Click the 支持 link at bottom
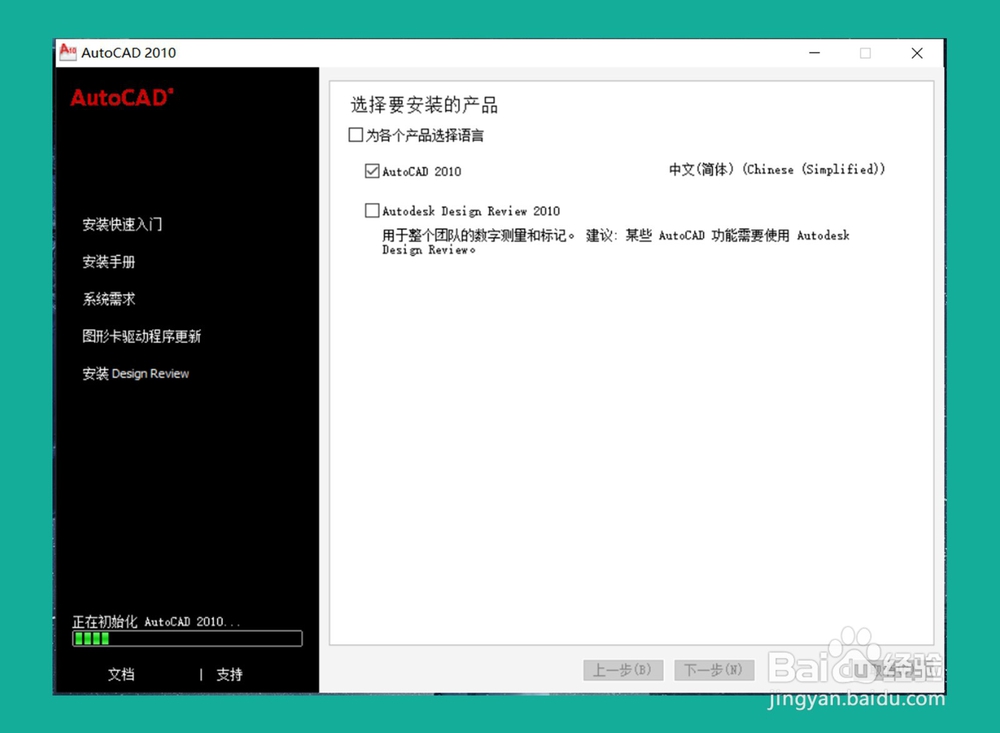This screenshot has height=733, width=1000. pyautogui.click(x=229, y=674)
